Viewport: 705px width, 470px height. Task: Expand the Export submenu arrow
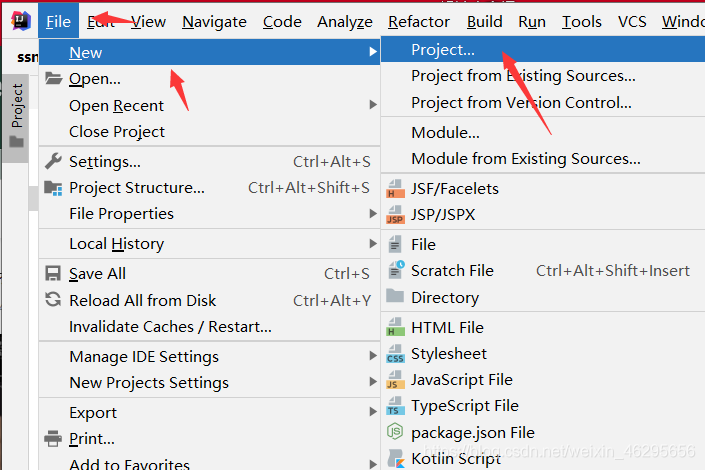(373, 412)
